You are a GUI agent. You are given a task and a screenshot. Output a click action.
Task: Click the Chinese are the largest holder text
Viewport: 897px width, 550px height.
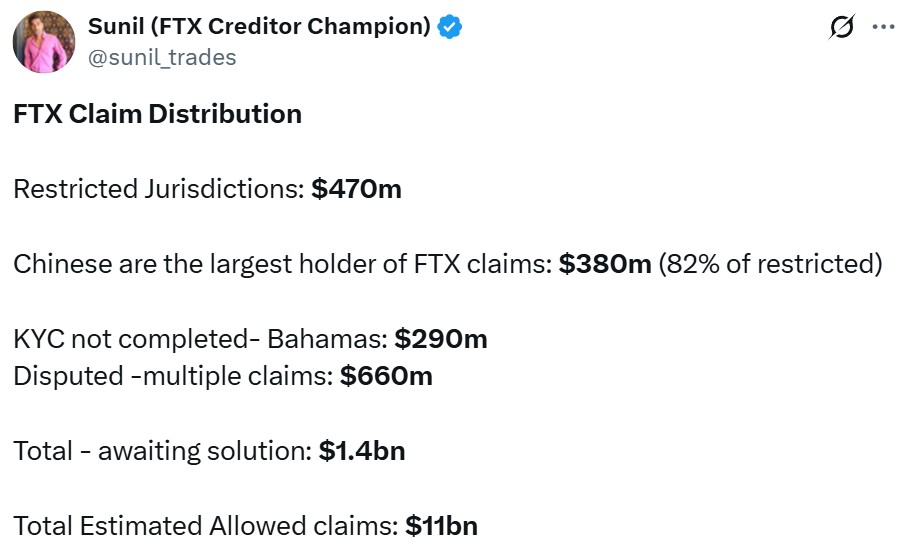[x=282, y=264]
